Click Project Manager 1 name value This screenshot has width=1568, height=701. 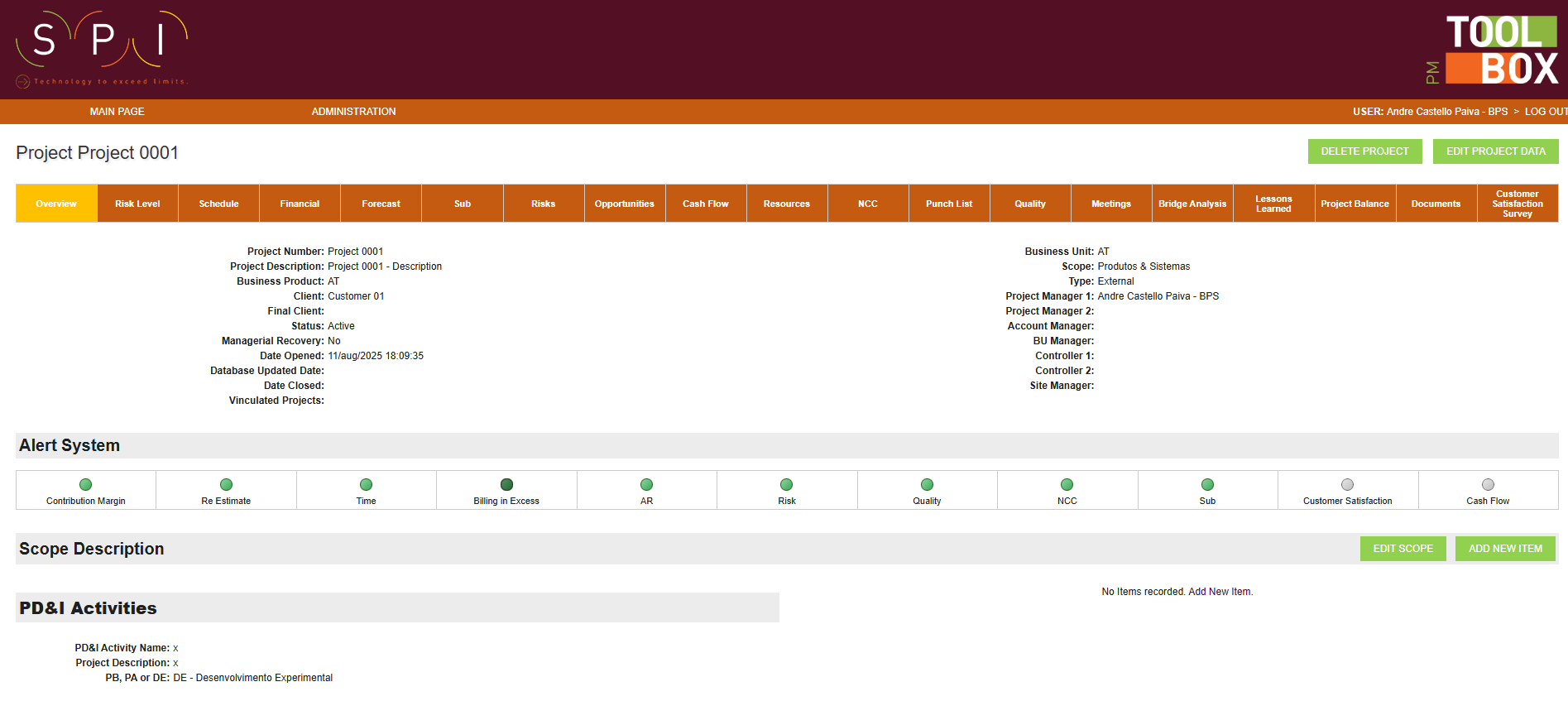[x=1158, y=296]
